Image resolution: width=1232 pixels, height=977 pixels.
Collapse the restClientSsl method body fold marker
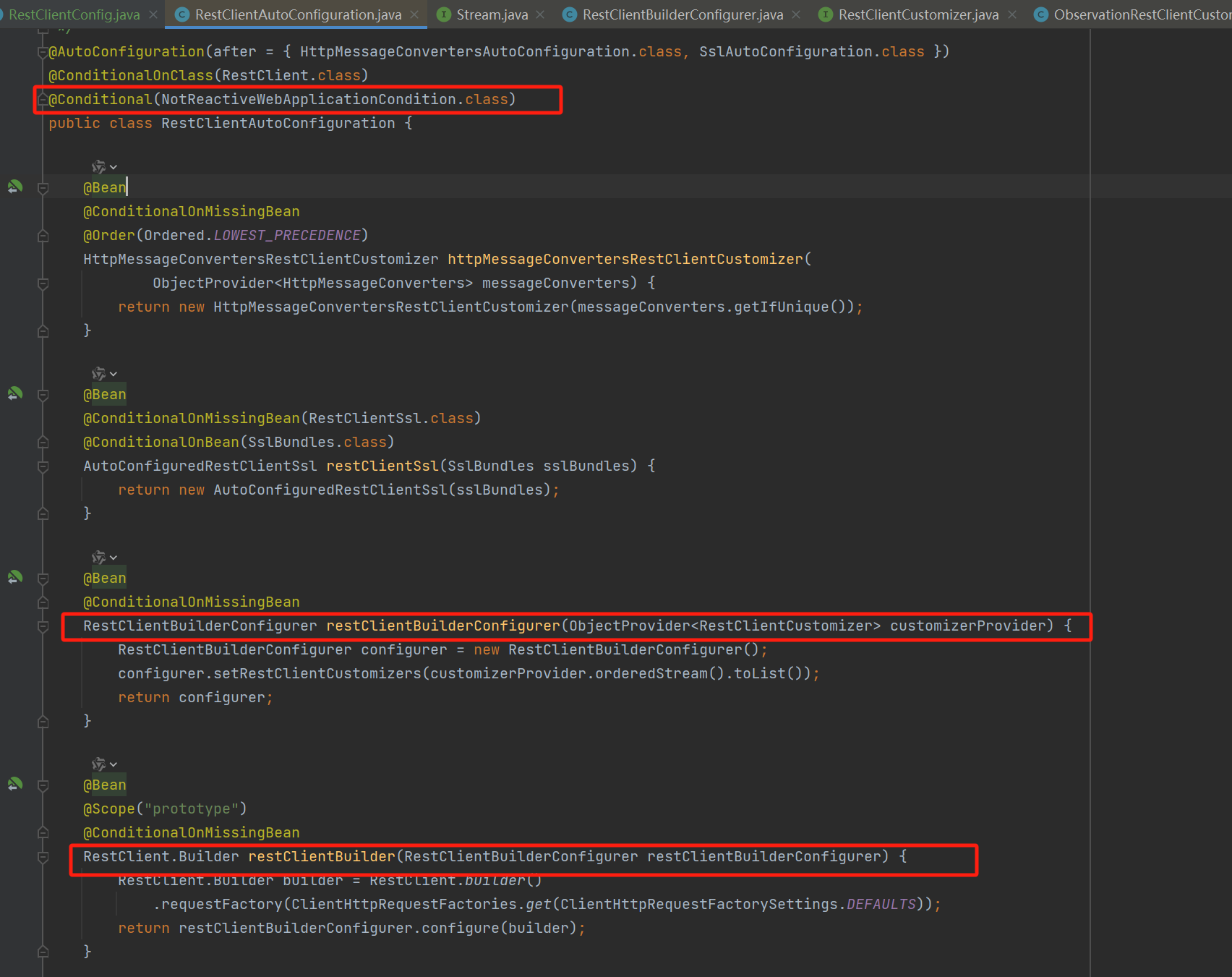tap(43, 466)
